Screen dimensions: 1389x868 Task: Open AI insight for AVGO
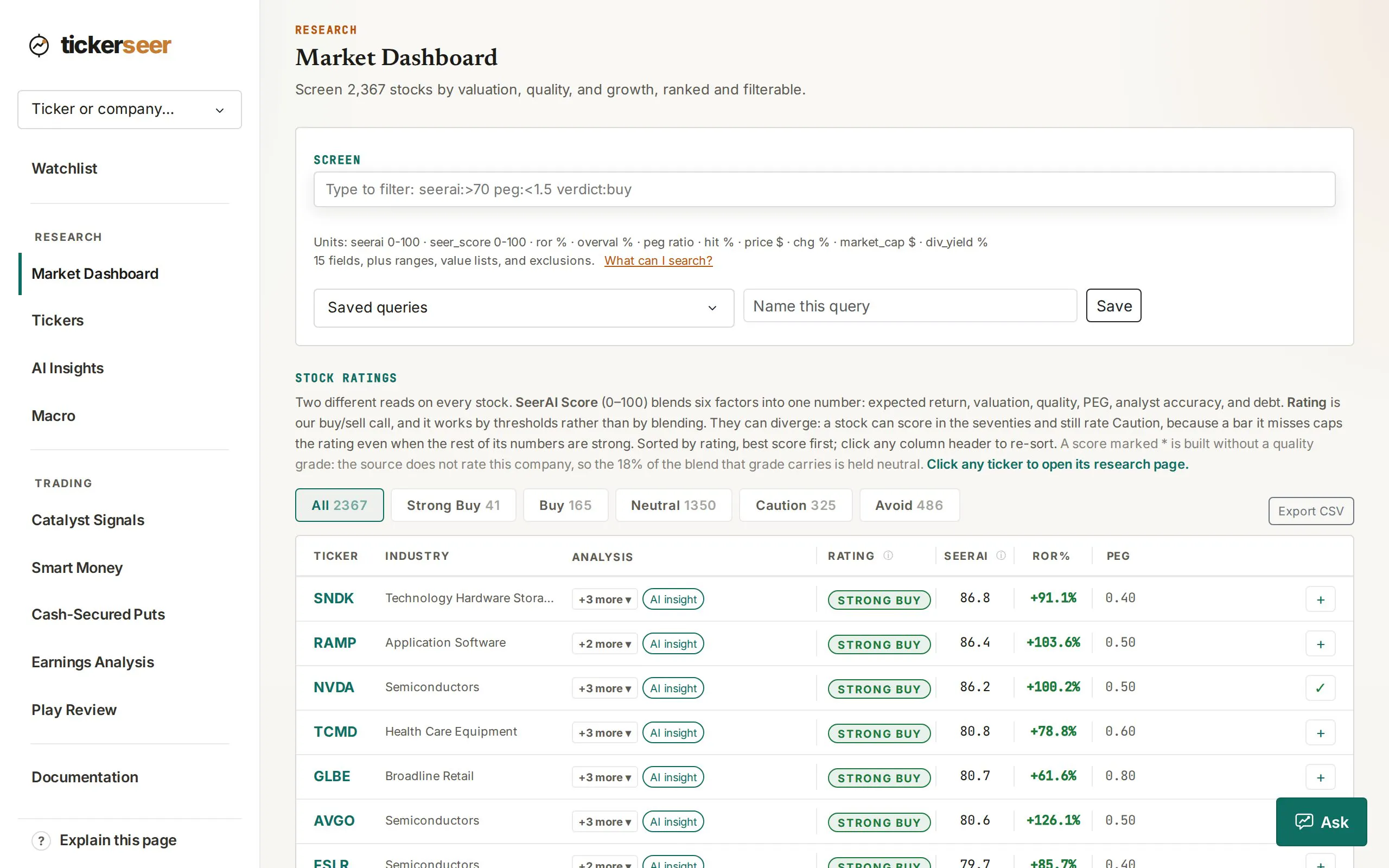673,821
